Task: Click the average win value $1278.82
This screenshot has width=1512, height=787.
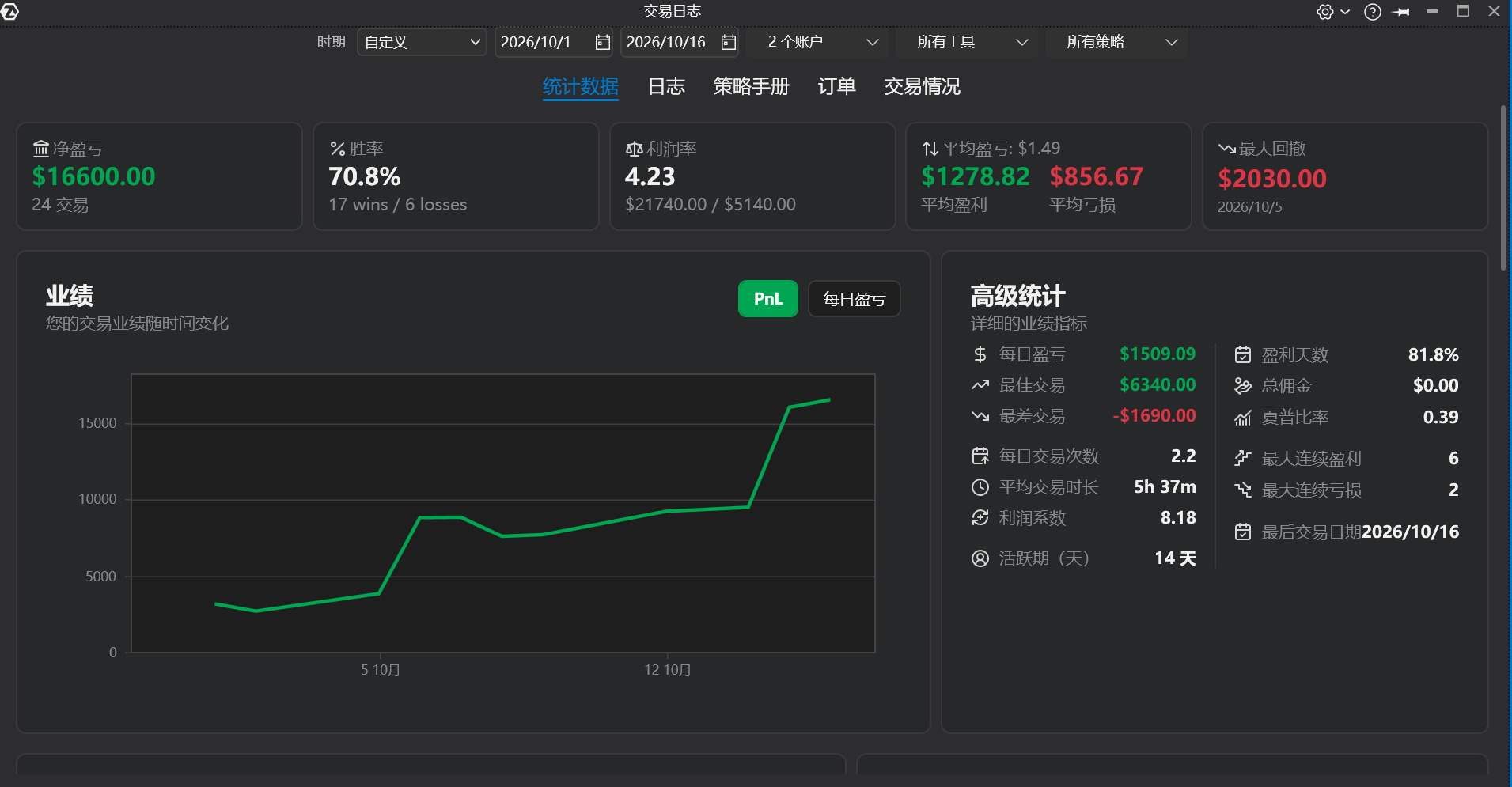Action: pyautogui.click(x=976, y=176)
